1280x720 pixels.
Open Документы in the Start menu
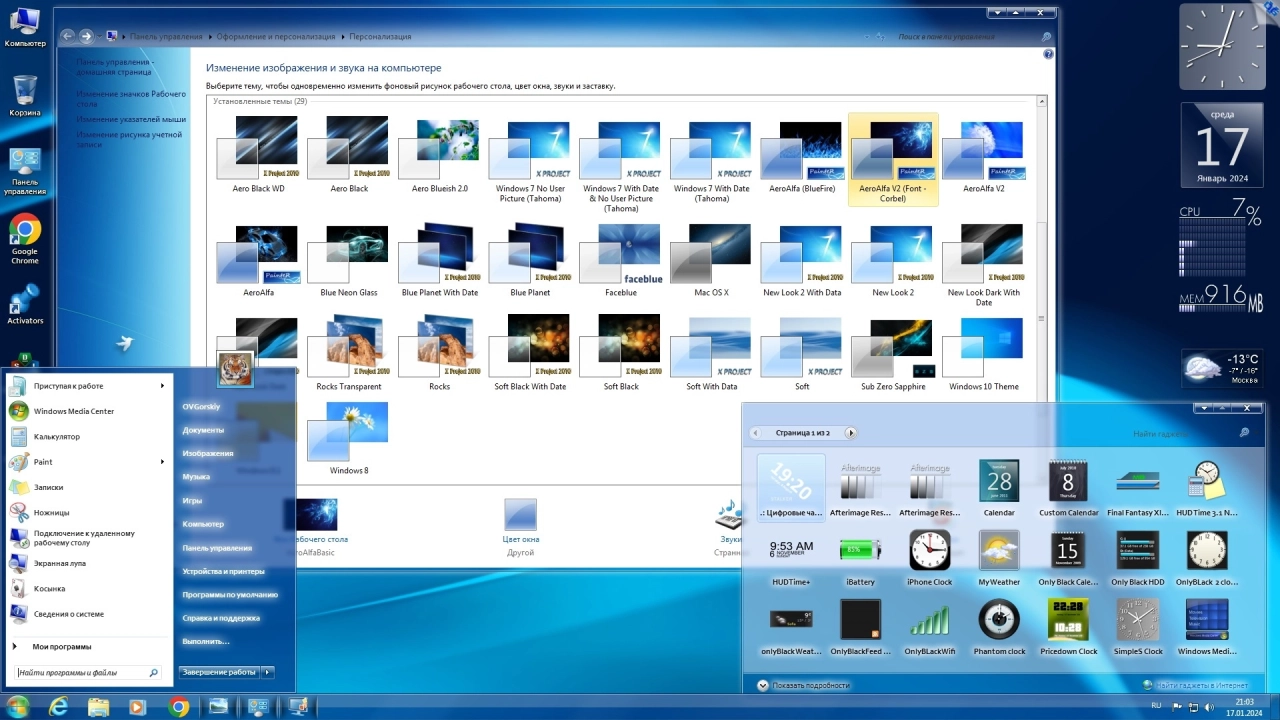pos(203,430)
